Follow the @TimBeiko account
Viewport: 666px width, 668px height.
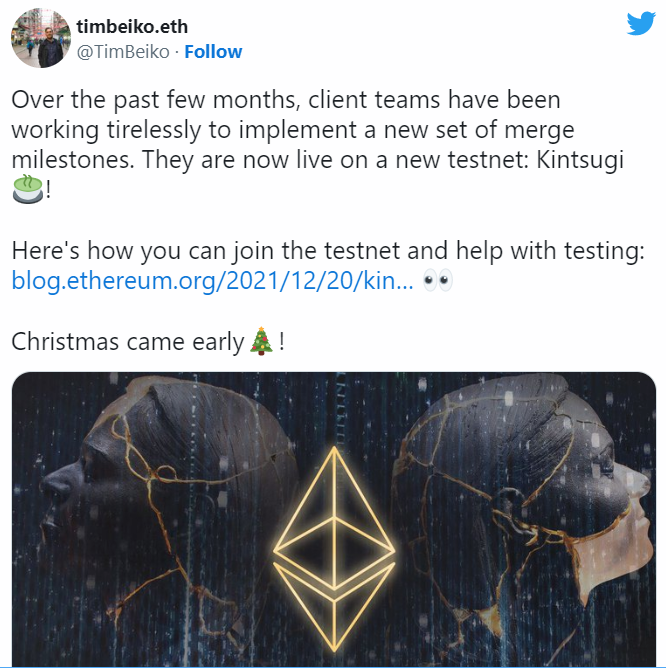pyautogui.click(x=213, y=52)
